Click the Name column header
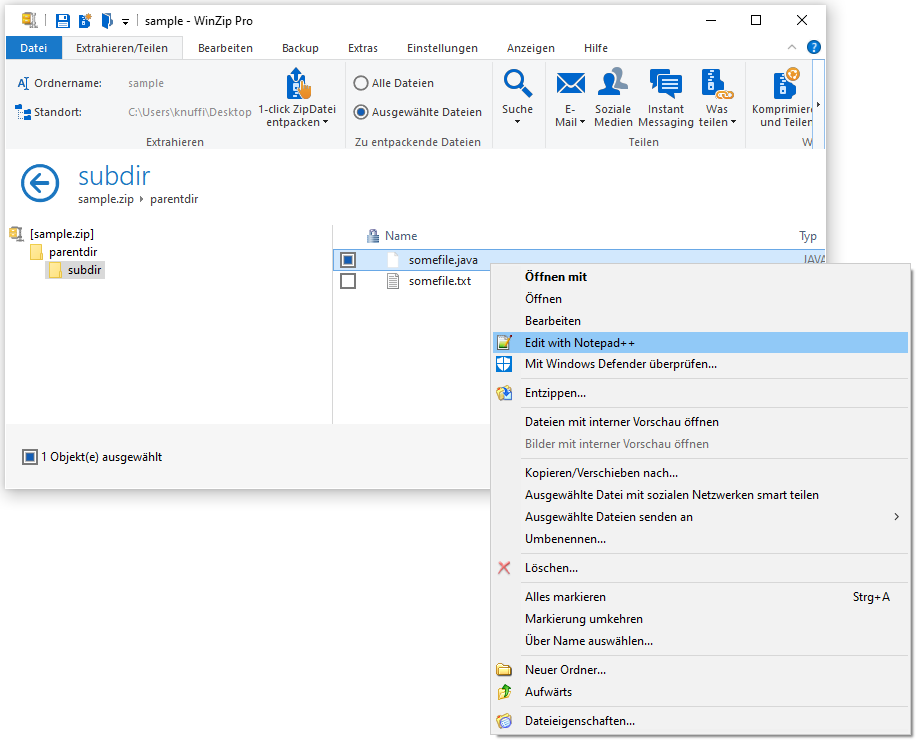Viewport: 922px width, 747px height. (x=401, y=236)
